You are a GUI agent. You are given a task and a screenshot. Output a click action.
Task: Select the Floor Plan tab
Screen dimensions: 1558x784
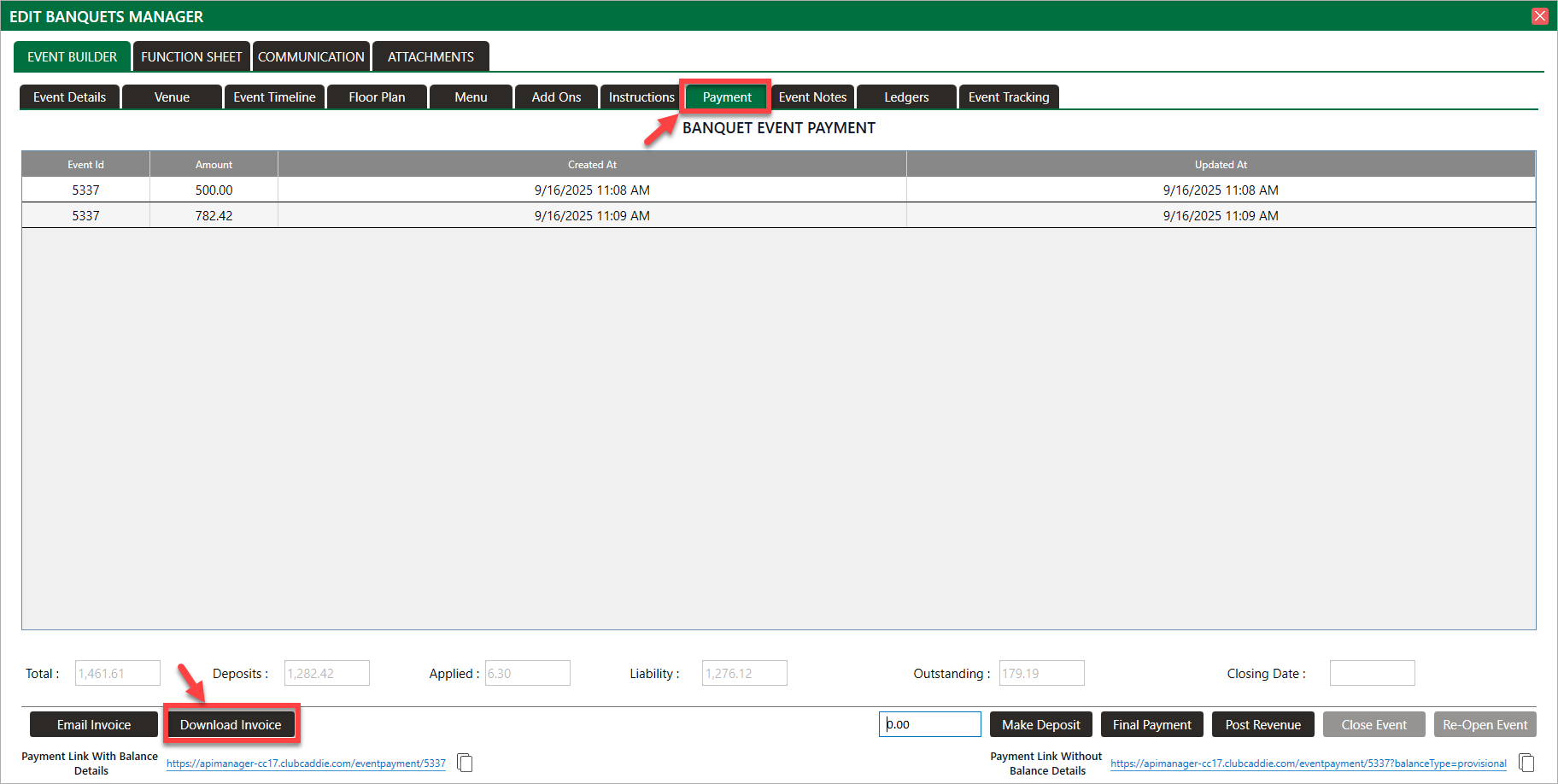click(377, 97)
